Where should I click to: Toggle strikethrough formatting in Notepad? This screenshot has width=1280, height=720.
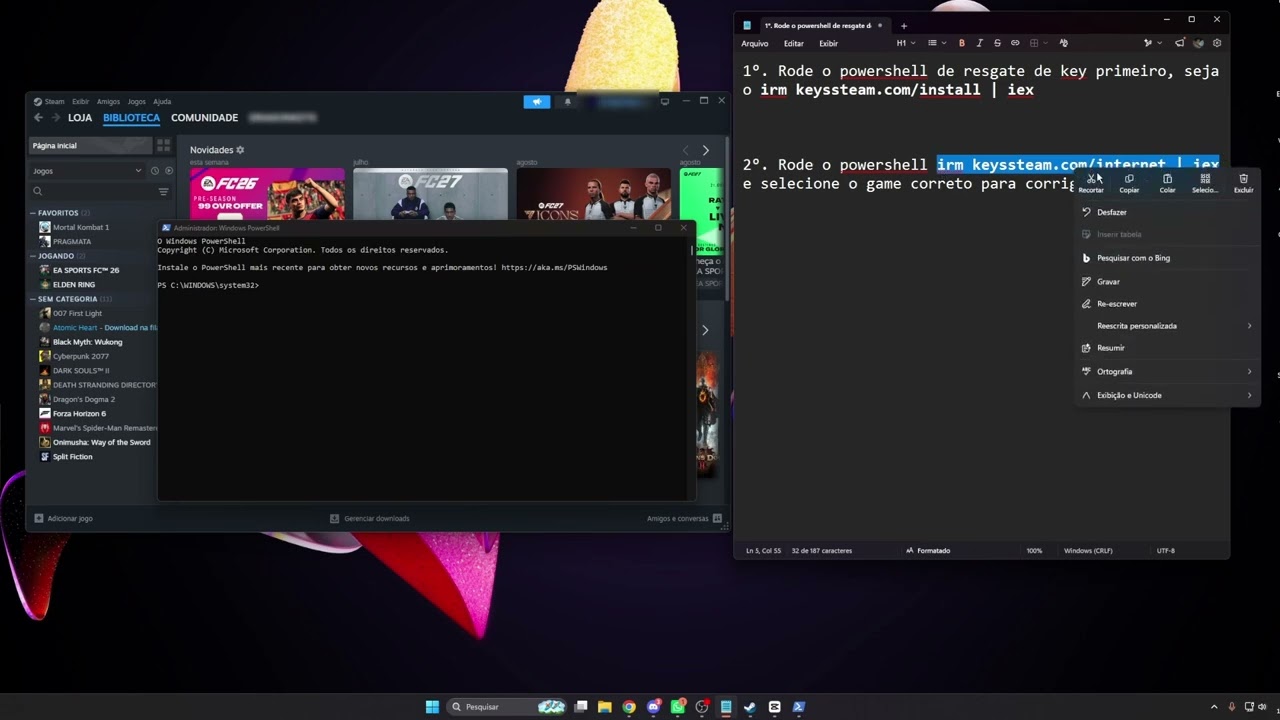[x=997, y=43]
